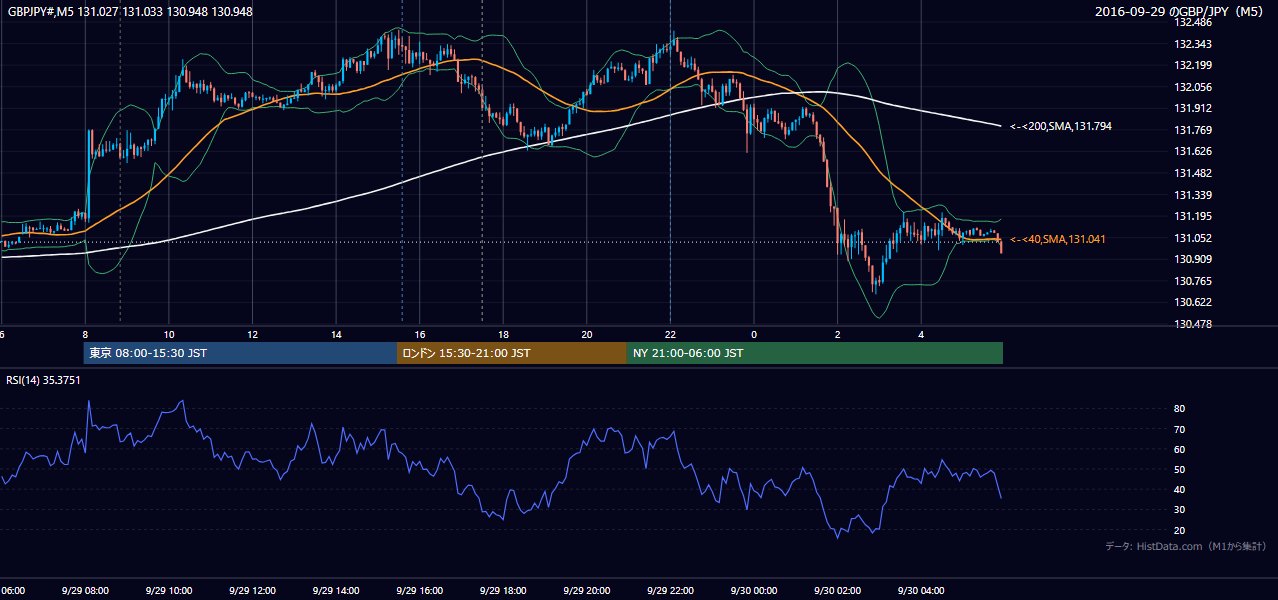Click the 131.195 price axis label
1278x600 pixels.
1193,216
